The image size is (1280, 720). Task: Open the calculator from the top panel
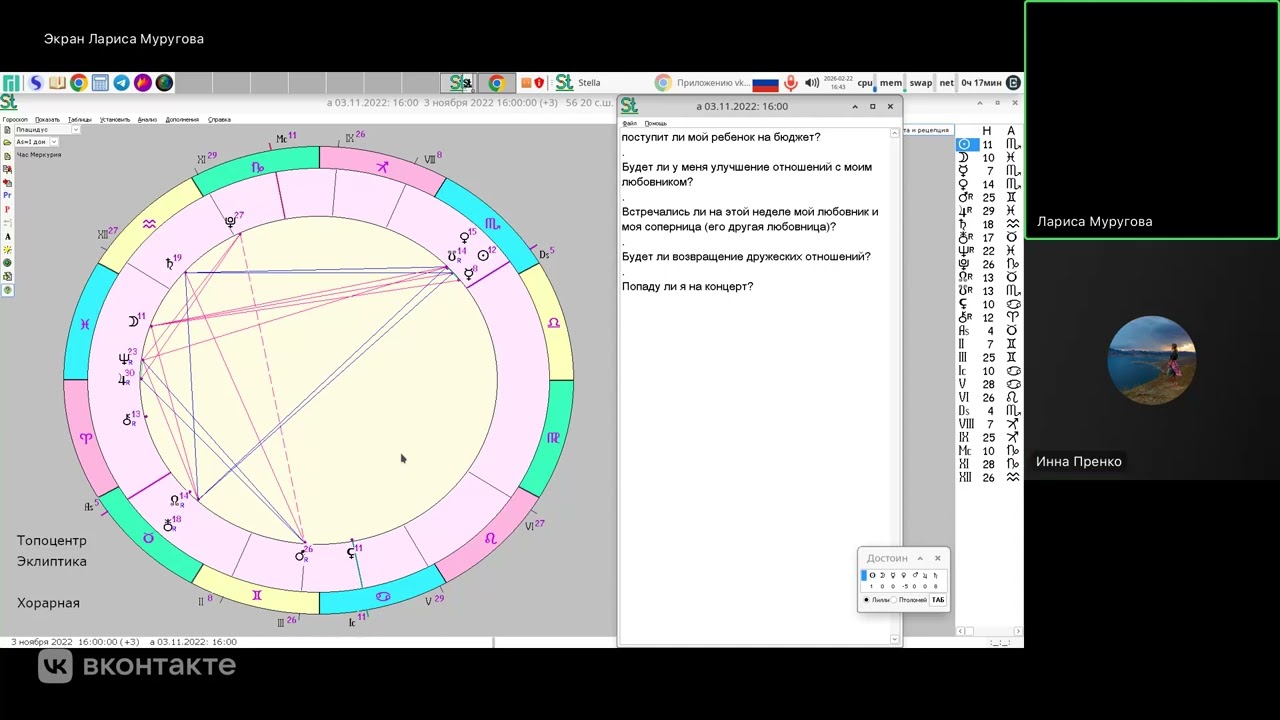point(100,83)
